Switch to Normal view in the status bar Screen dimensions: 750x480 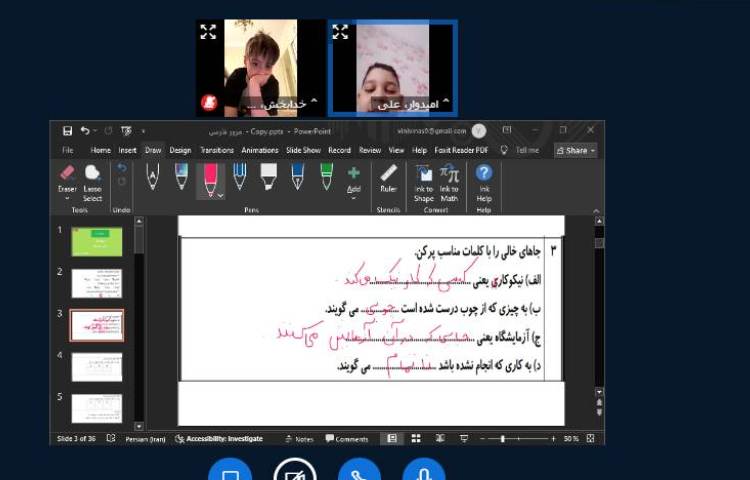(x=392, y=438)
